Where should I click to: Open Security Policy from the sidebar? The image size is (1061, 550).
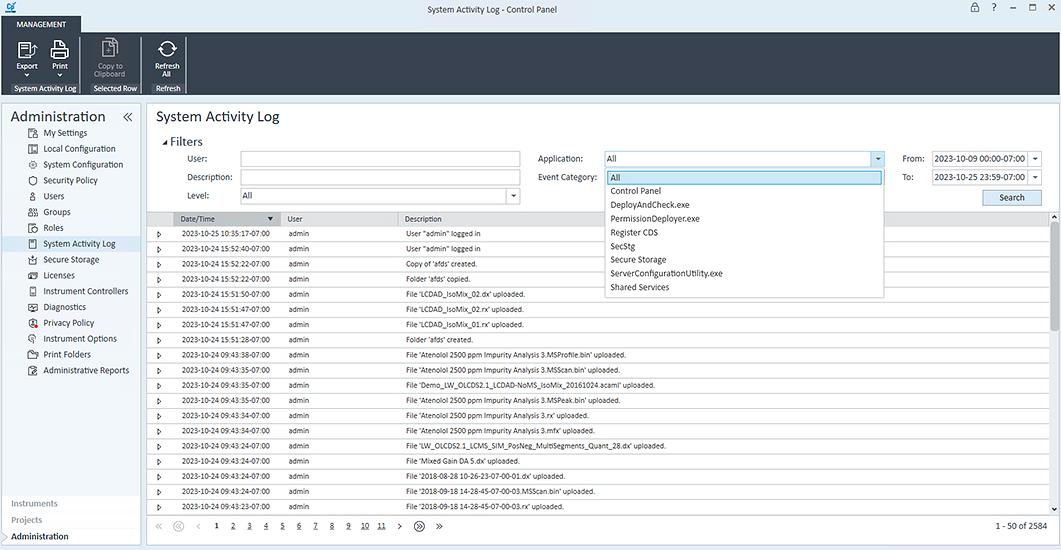pyautogui.click(x=70, y=181)
